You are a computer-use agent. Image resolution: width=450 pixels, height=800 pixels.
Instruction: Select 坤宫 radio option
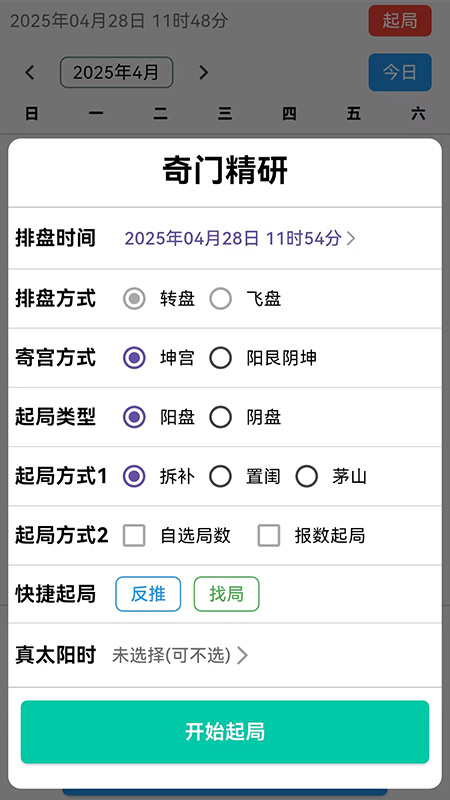[x=134, y=358]
